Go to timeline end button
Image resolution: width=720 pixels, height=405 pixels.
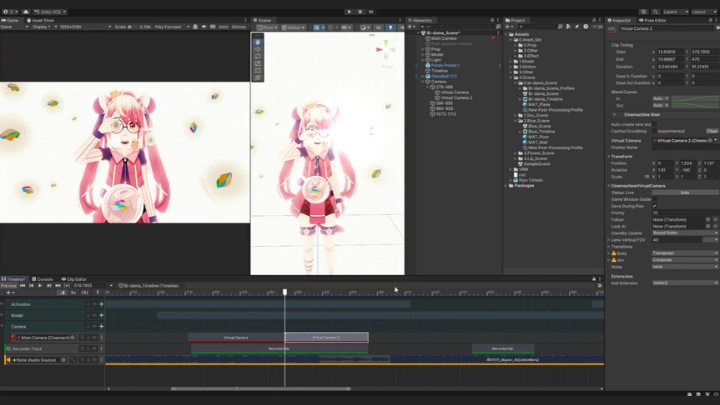coord(58,286)
